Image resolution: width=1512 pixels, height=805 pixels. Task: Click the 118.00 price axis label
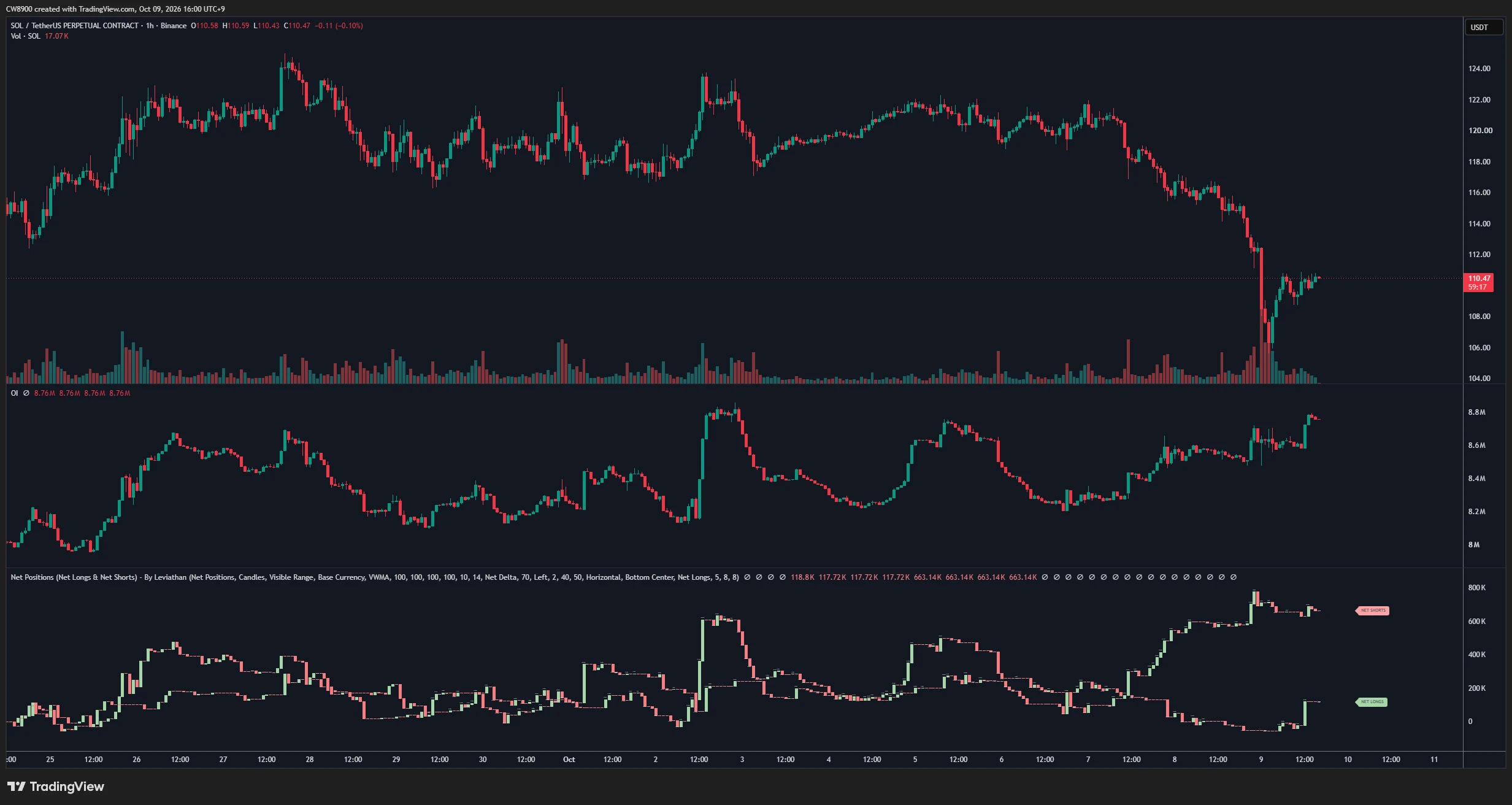tap(1479, 162)
